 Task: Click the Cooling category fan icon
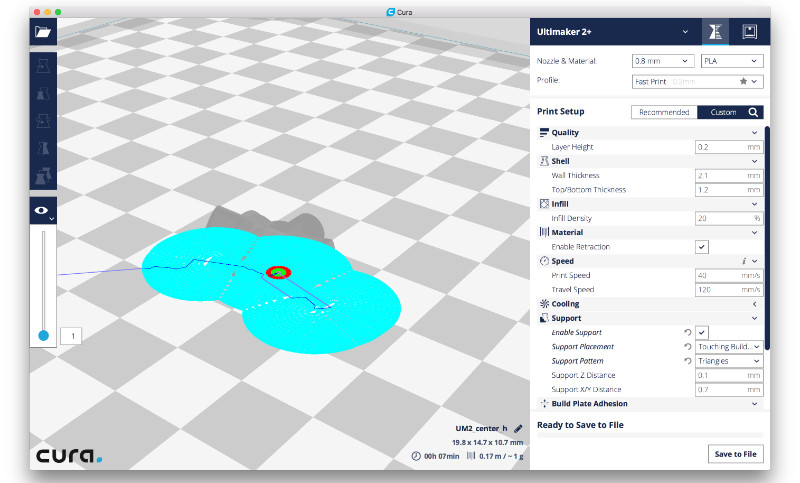point(544,303)
